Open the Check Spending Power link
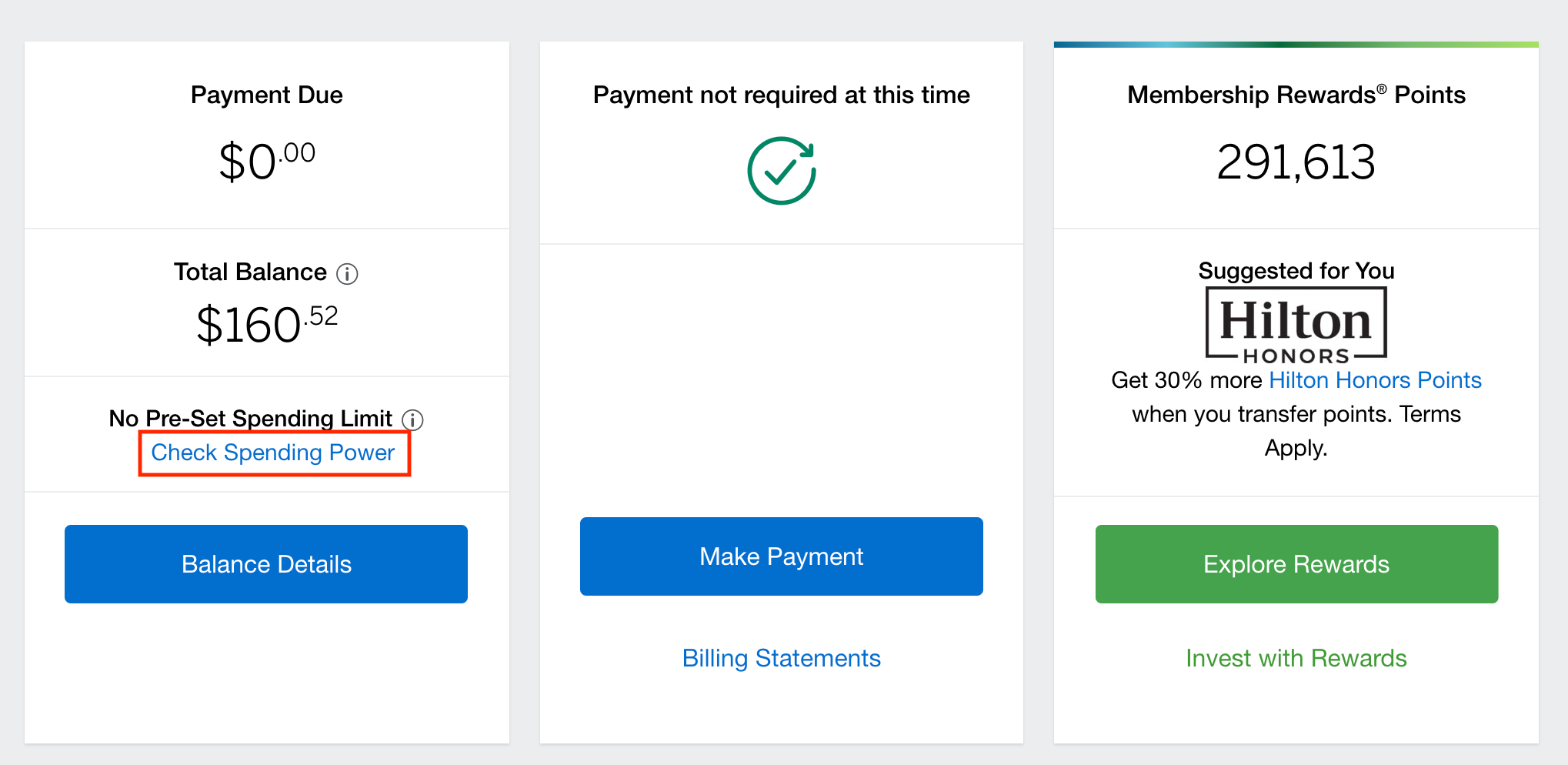1568x765 pixels. coord(273,453)
